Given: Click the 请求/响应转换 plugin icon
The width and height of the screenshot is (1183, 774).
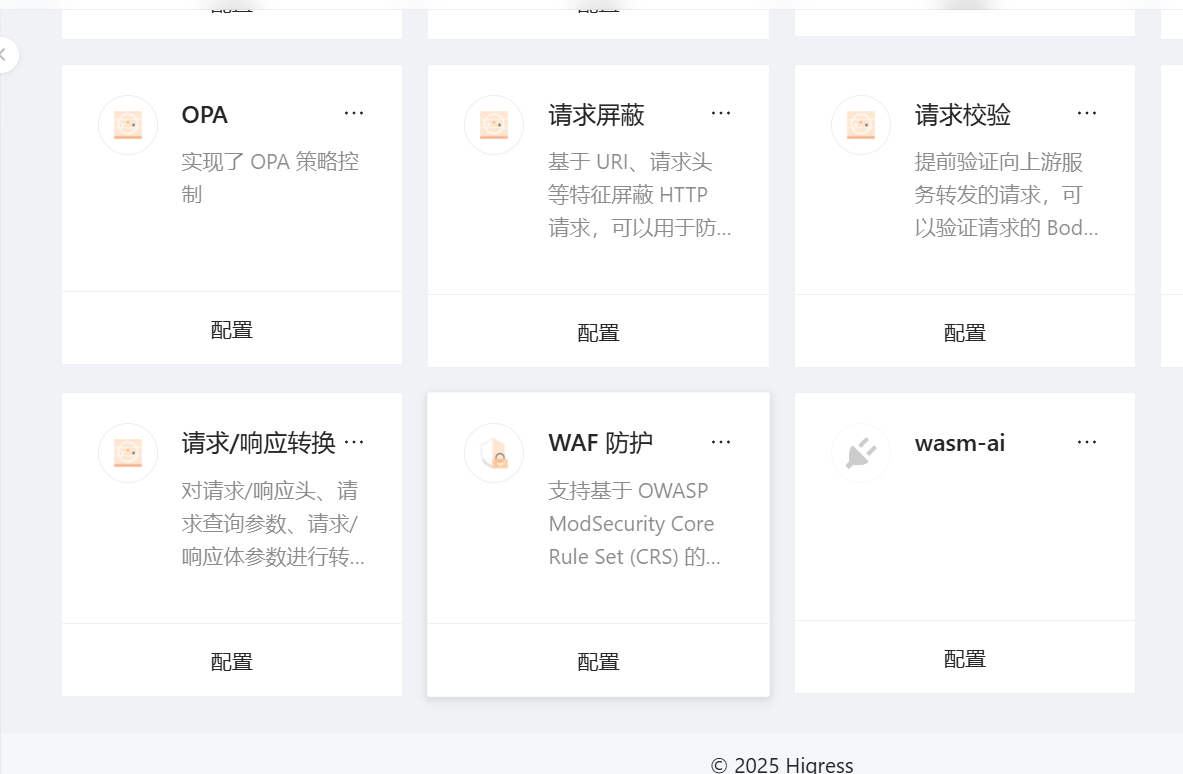Looking at the screenshot, I should pyautogui.click(x=128, y=453).
